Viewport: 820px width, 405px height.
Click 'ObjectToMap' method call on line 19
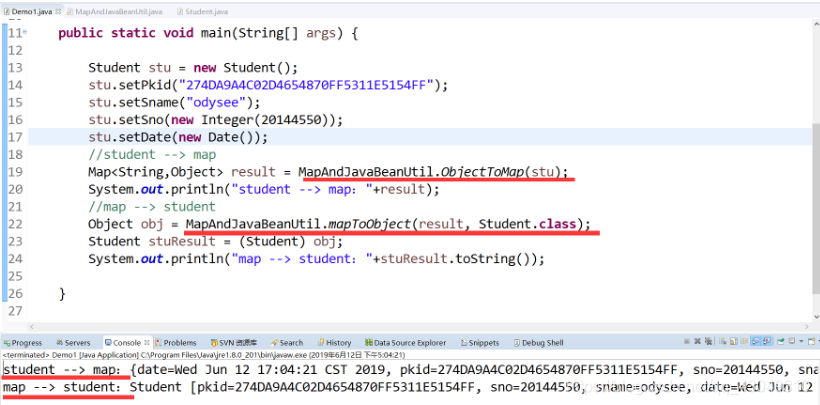(483, 172)
